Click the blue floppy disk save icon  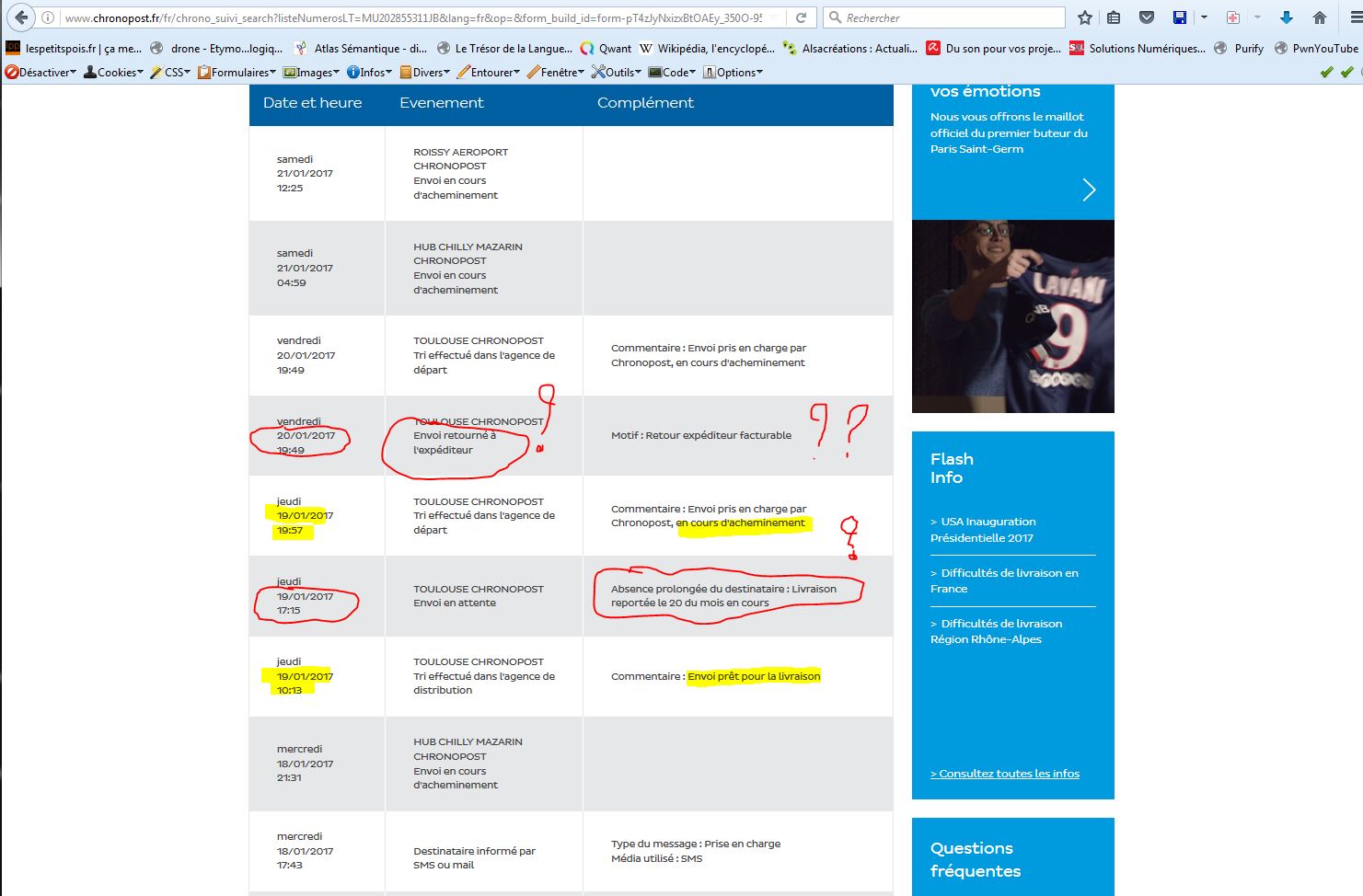tap(1180, 17)
